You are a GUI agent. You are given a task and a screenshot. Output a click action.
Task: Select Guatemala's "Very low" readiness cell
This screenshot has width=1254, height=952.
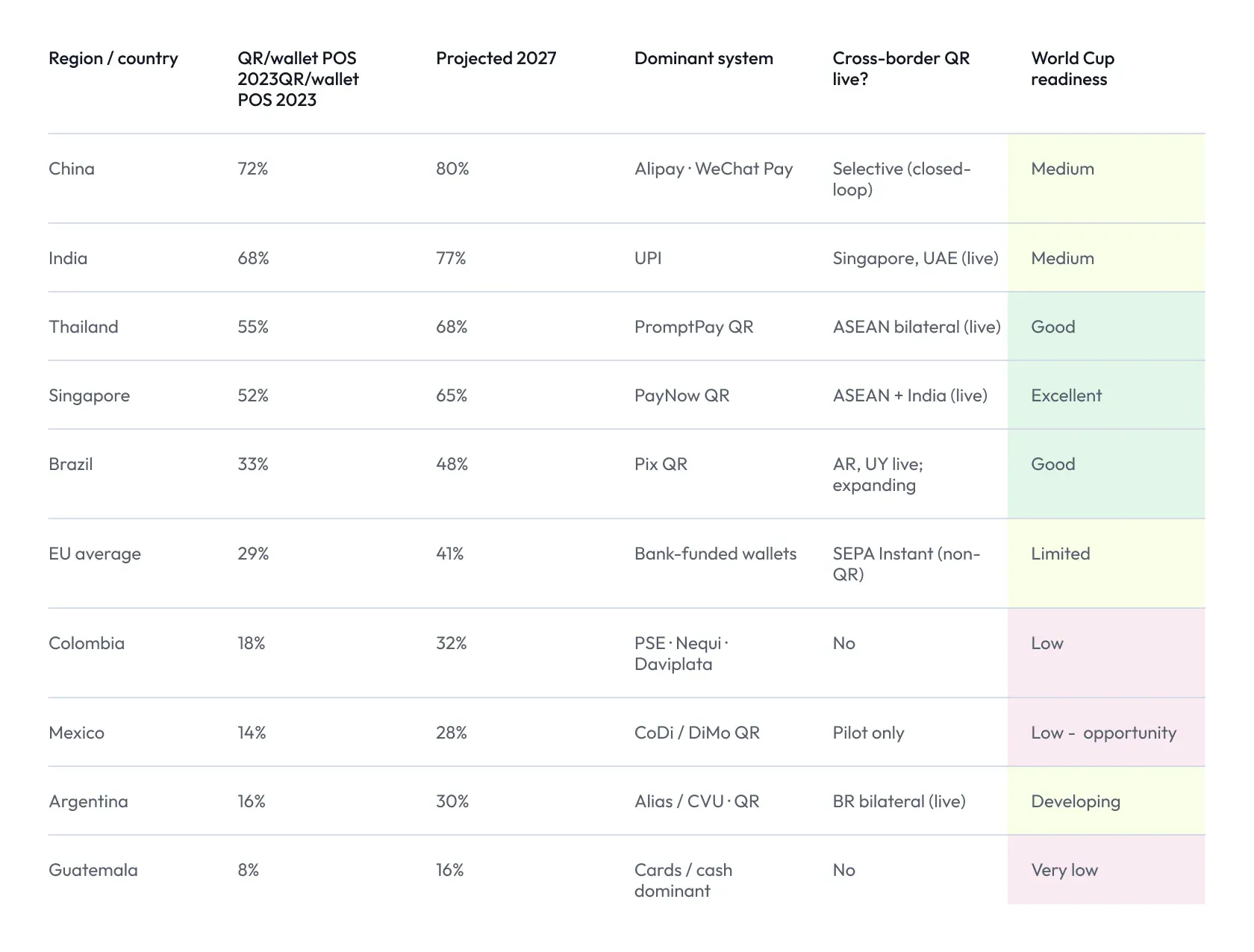coord(1064,870)
